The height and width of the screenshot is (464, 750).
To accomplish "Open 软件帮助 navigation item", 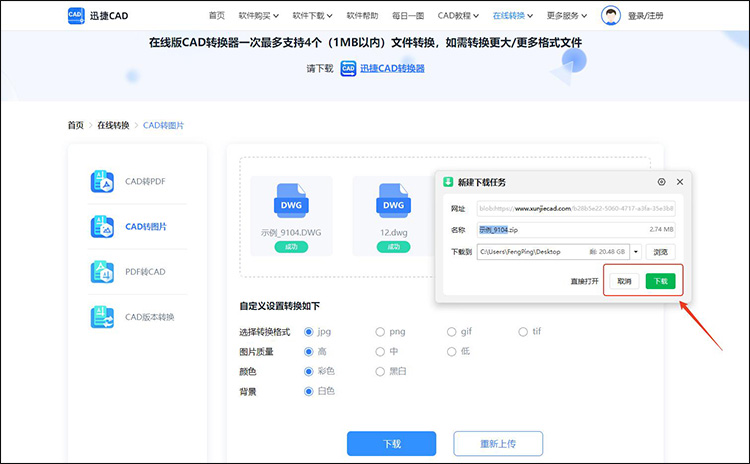I will tap(362, 16).
